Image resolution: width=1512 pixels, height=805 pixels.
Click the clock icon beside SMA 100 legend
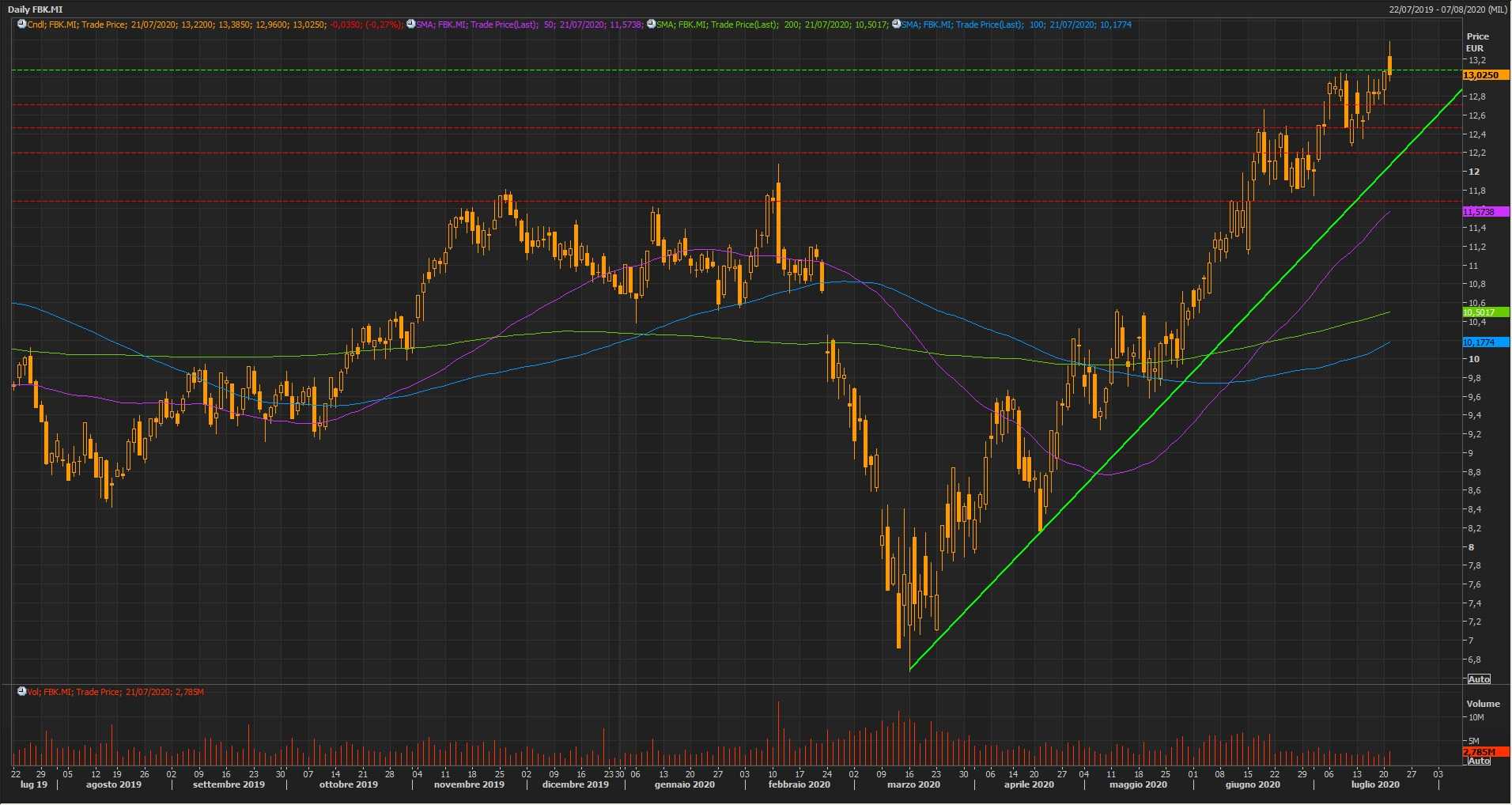(896, 25)
